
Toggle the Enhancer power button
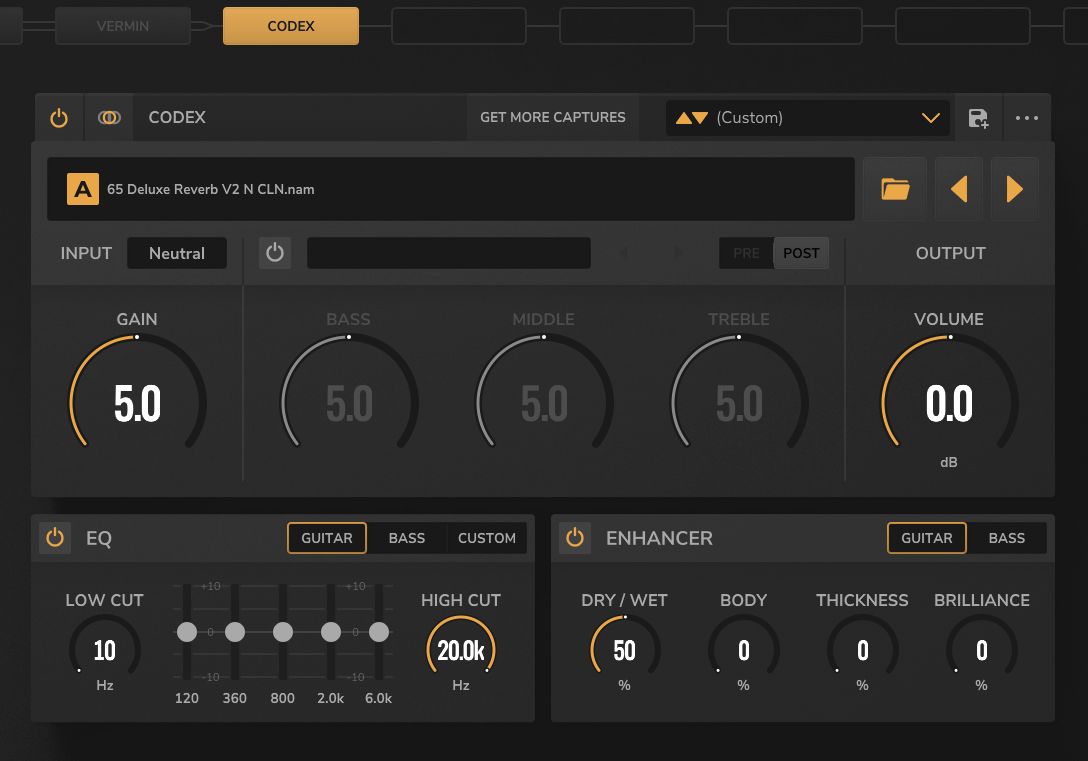574,538
